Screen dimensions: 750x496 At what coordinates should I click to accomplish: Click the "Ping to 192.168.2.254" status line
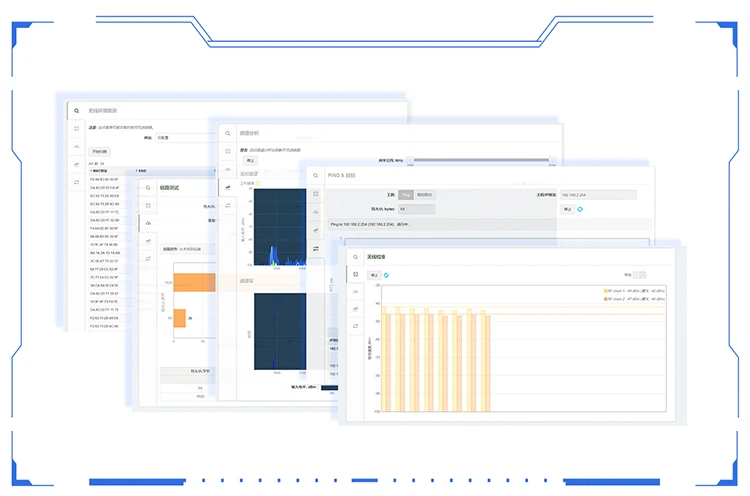pyautogui.click(x=371, y=224)
